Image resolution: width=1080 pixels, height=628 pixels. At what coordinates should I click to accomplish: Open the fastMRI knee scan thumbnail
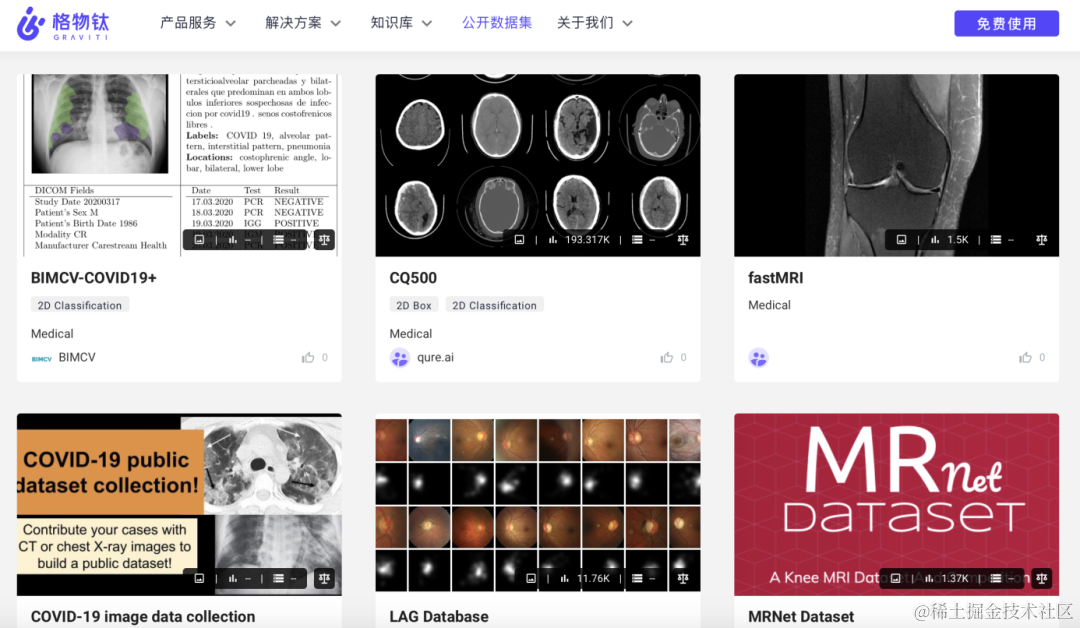coord(897,165)
